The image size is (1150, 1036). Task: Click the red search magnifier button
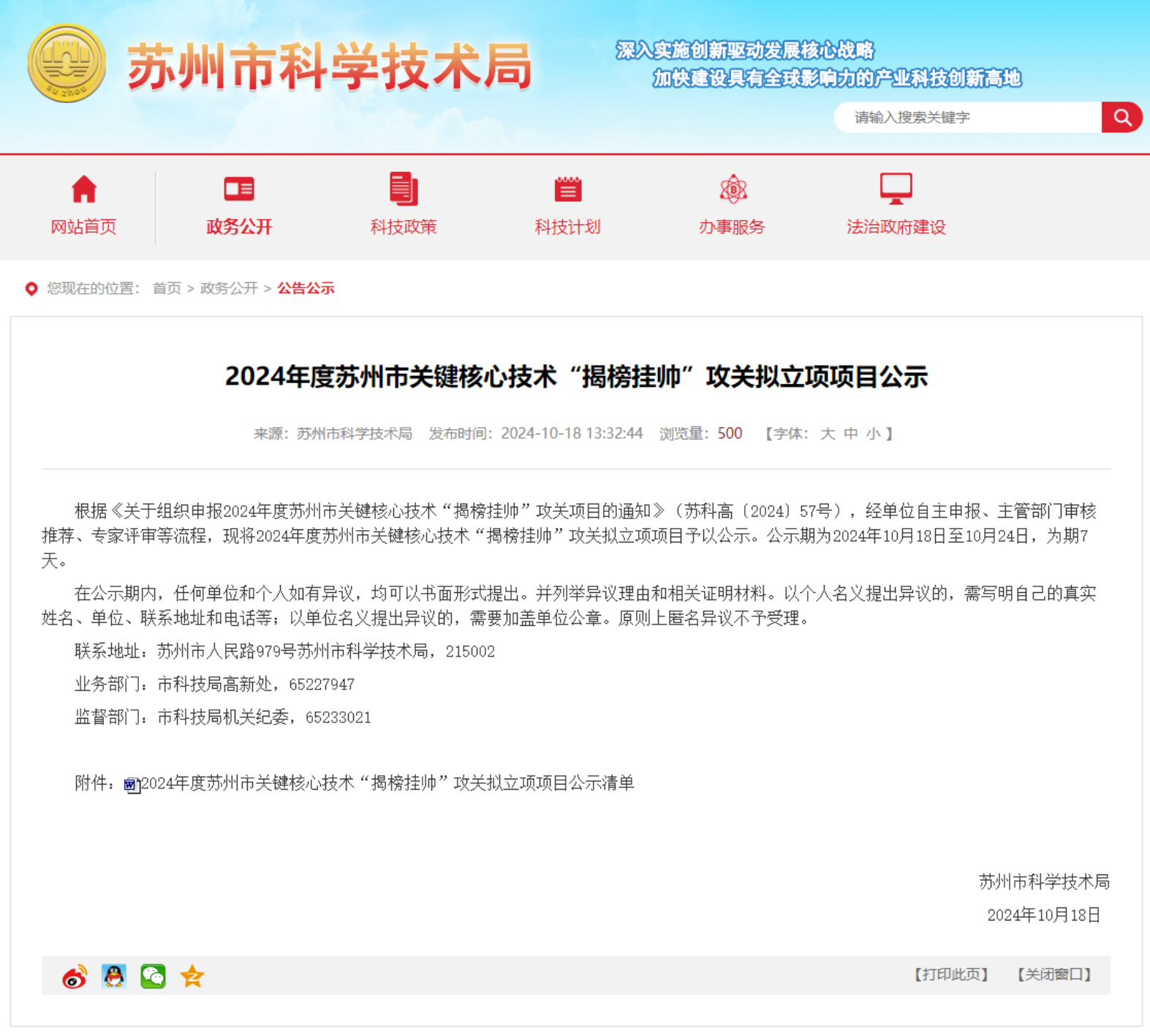coord(1121,117)
